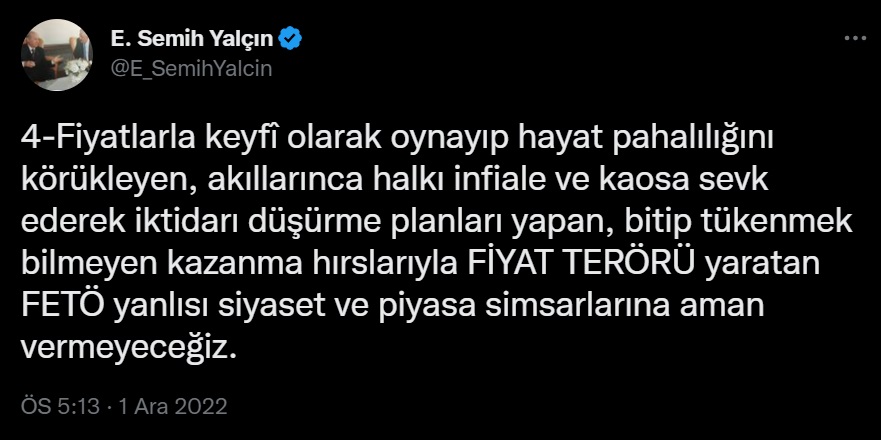Open the three-dot more options menu
Image resolution: width=881 pixels, height=440 pixels.
click(x=856, y=38)
